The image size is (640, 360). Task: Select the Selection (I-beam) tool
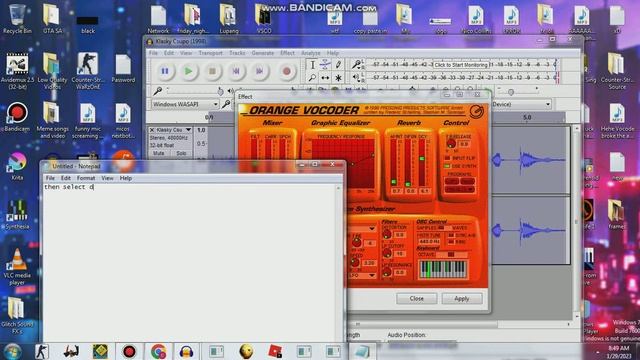point(312,64)
